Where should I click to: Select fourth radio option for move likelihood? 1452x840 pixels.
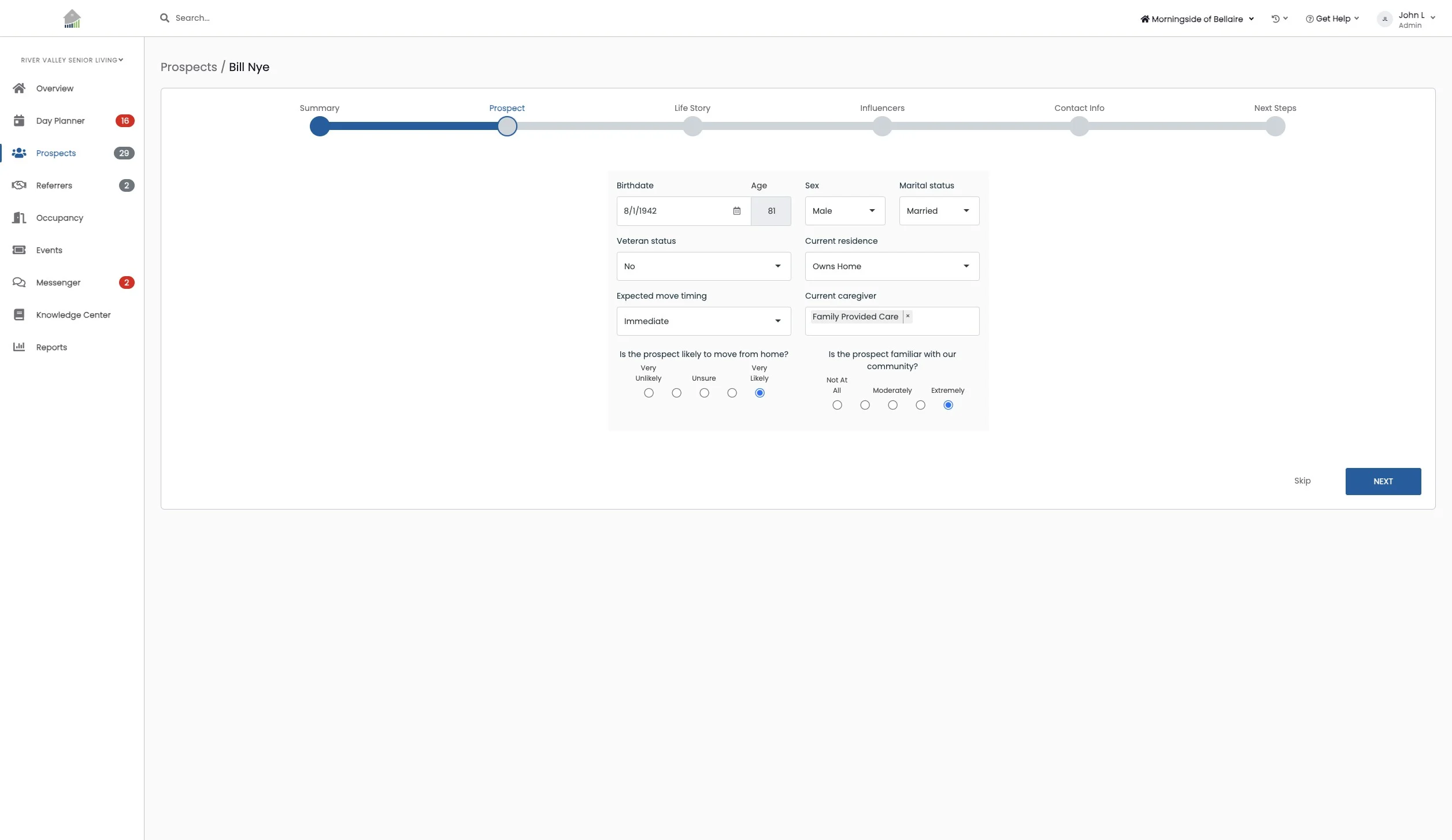pyautogui.click(x=732, y=393)
